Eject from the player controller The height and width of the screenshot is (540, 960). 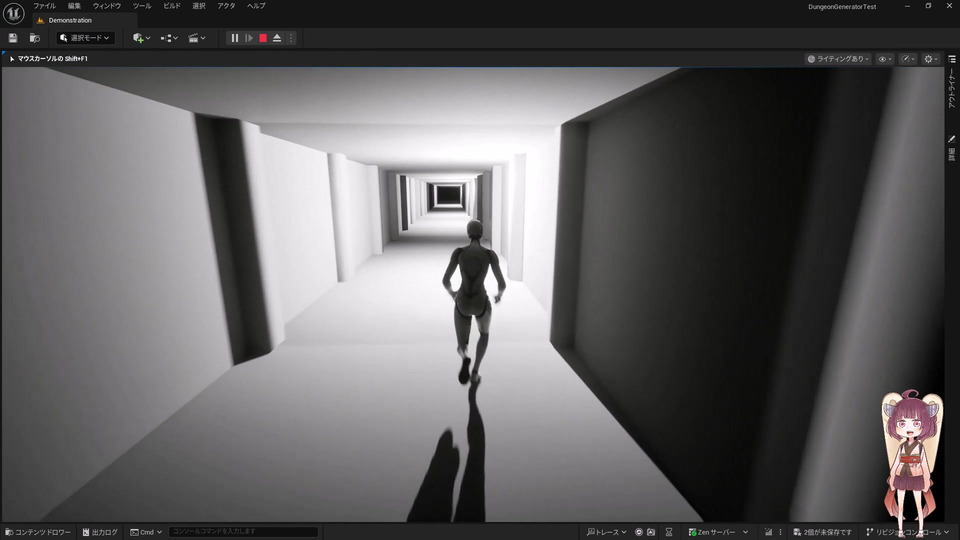click(277, 38)
